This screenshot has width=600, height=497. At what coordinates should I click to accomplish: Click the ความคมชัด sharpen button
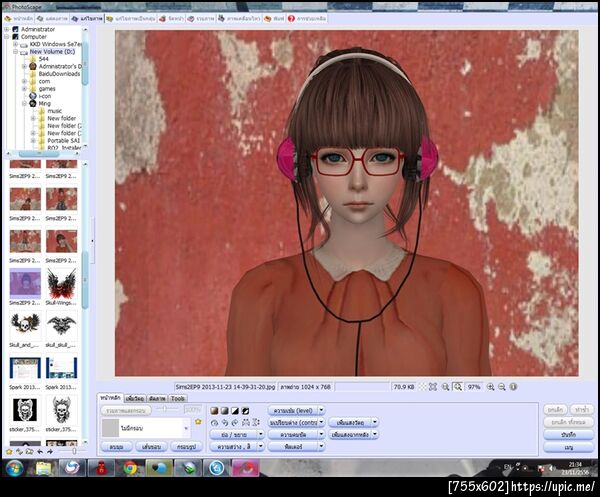click(293, 435)
